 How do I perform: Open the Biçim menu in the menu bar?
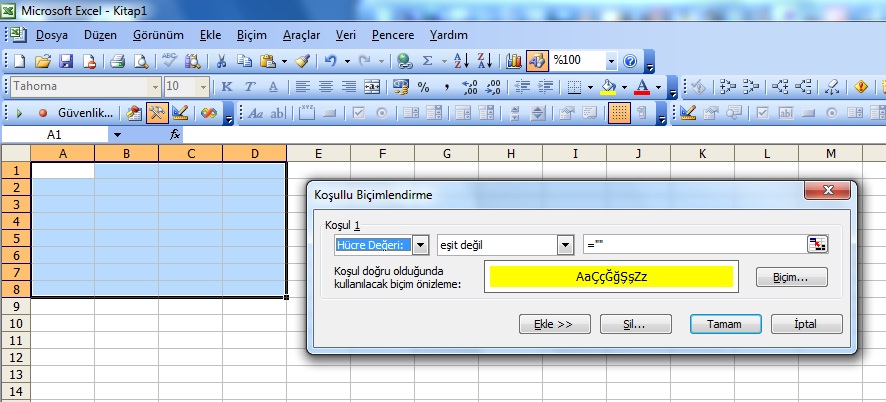coord(251,35)
